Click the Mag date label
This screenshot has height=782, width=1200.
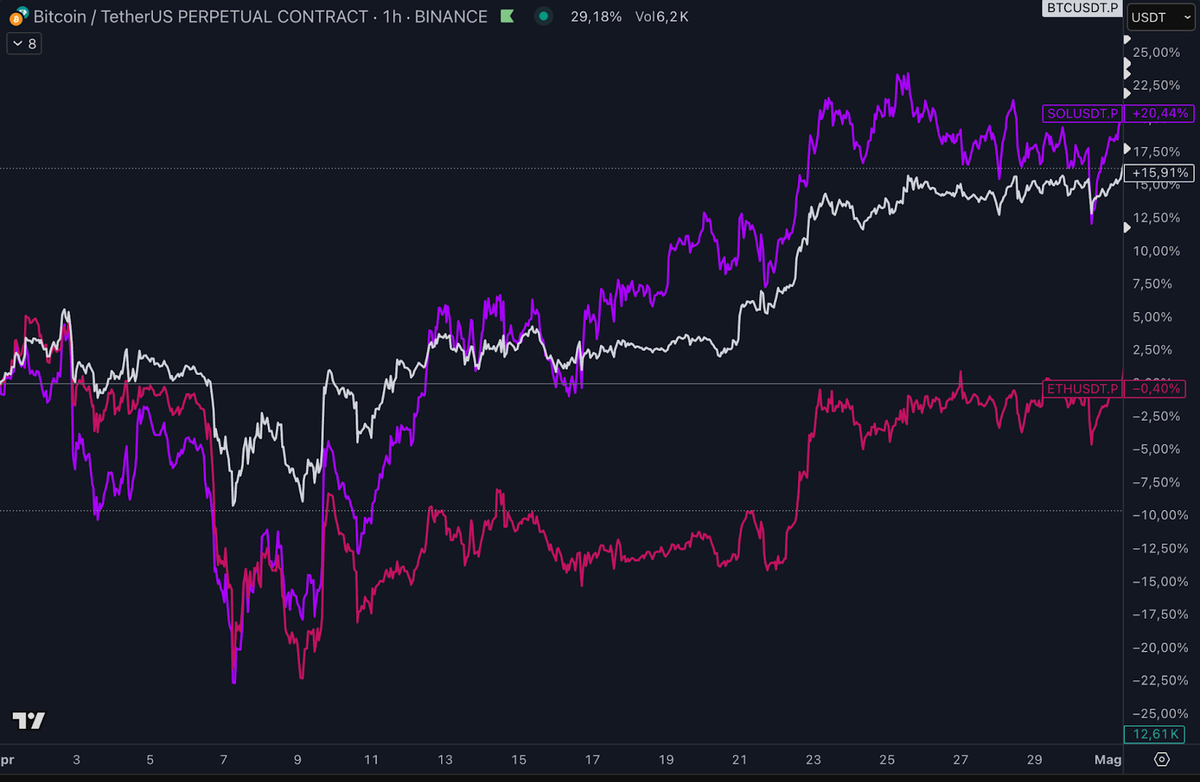1110,760
